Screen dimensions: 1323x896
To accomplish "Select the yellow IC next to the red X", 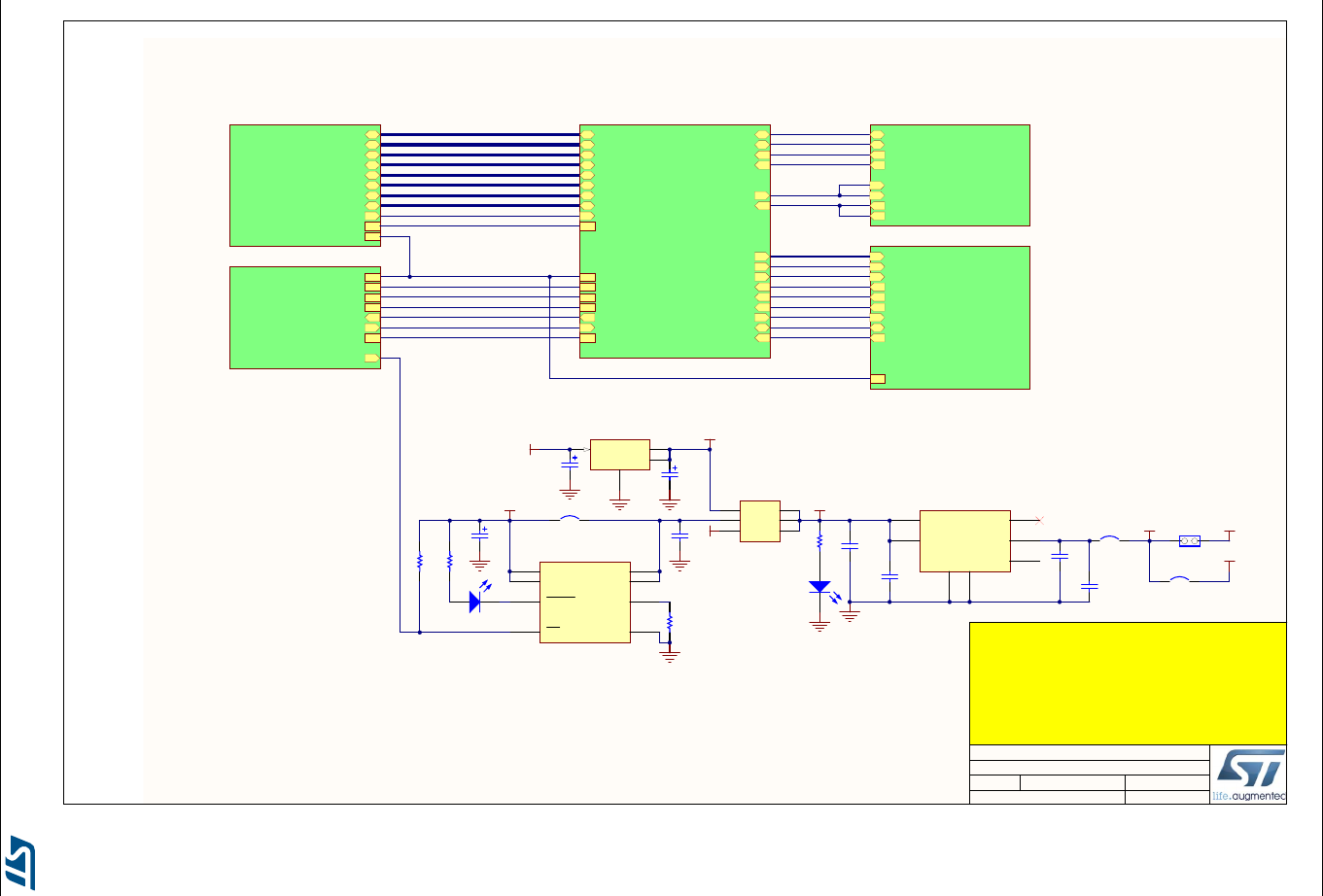I will coord(964,540).
